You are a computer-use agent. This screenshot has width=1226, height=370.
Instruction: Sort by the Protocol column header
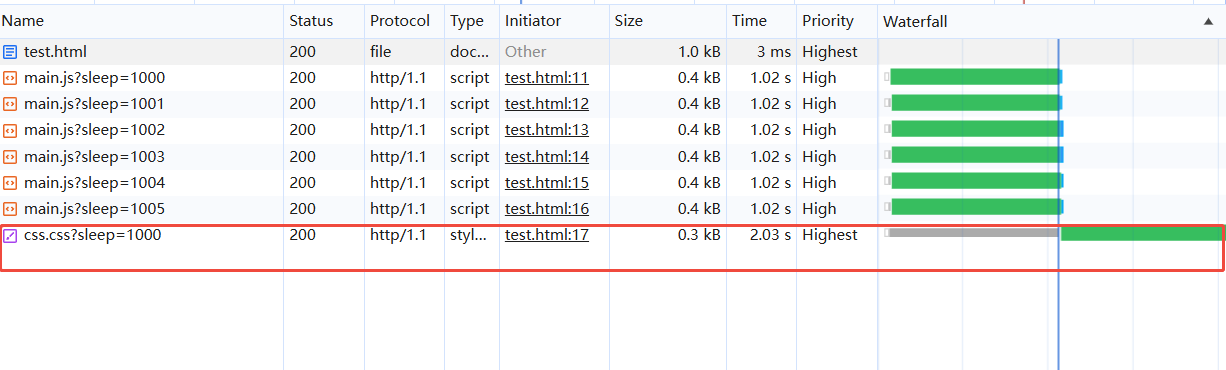400,21
